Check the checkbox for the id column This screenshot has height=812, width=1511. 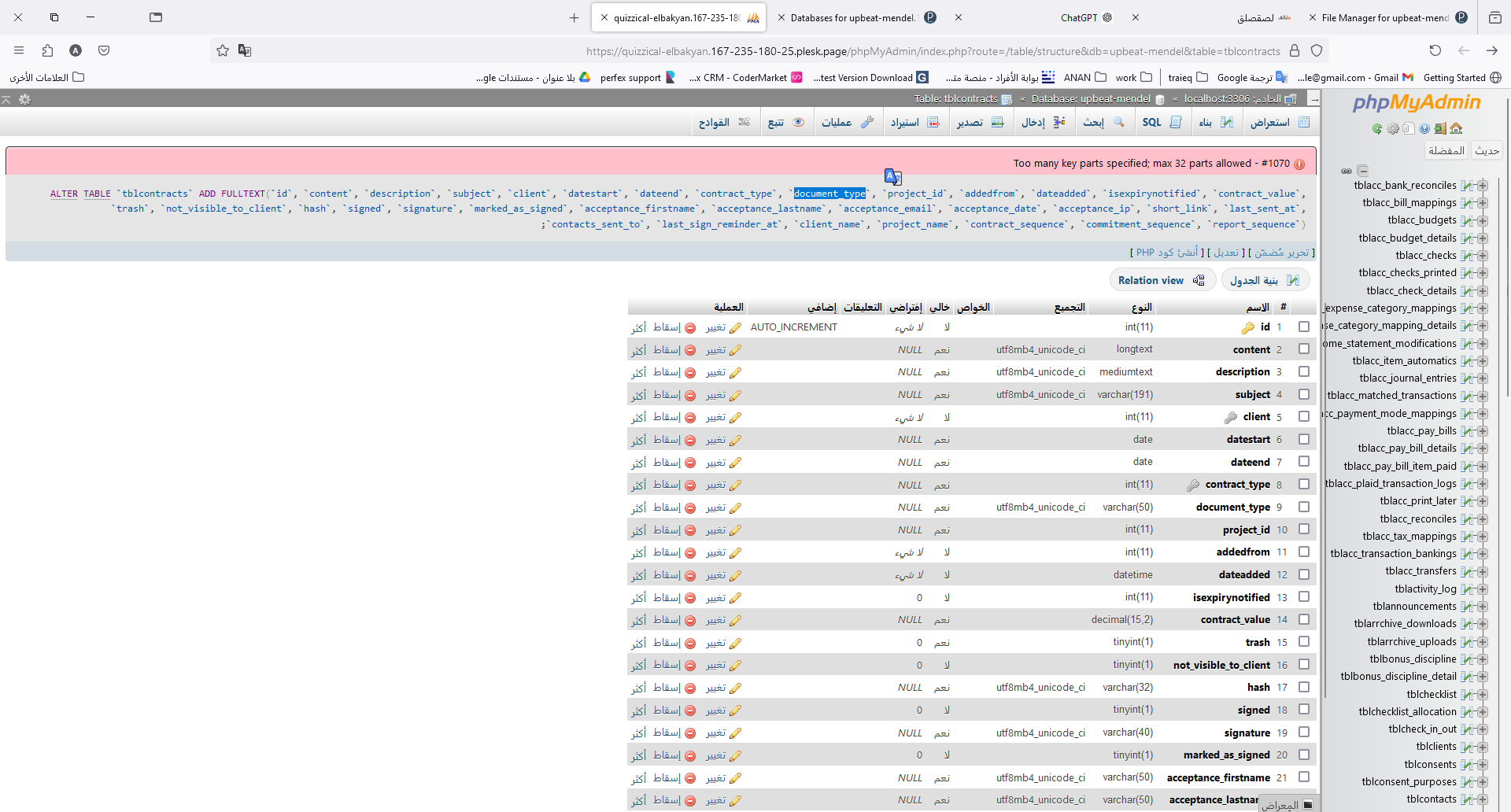tap(1305, 327)
